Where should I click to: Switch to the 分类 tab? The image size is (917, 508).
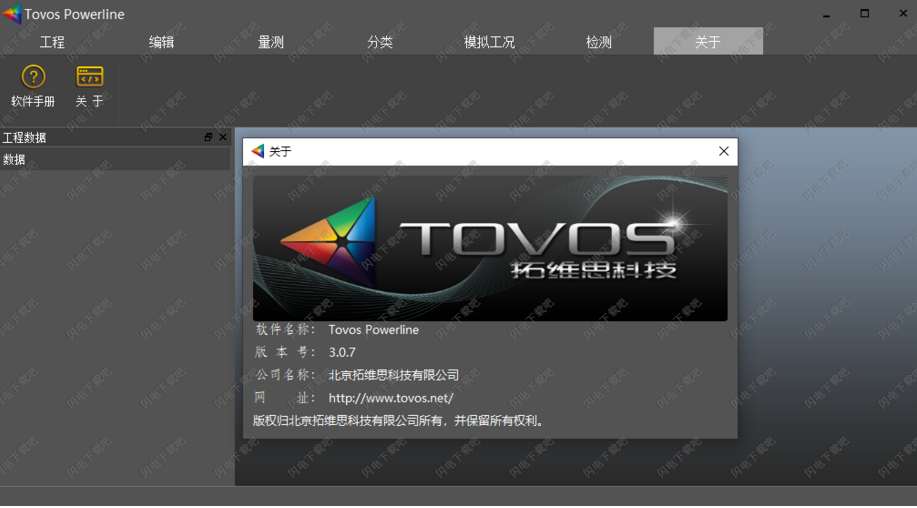point(380,42)
